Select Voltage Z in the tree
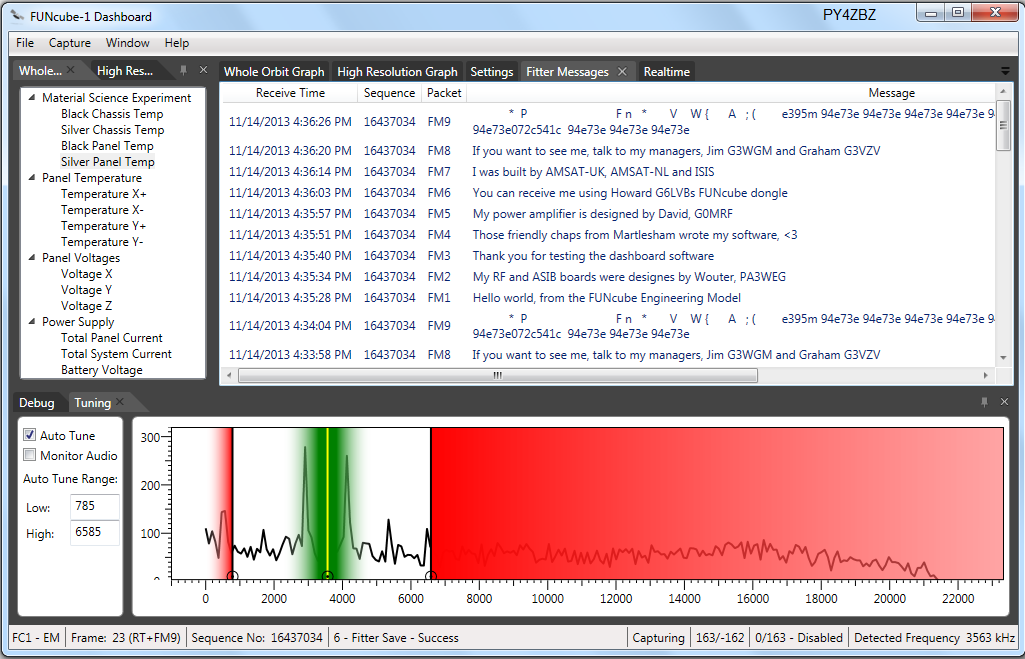This screenshot has height=659, width=1025. pos(86,306)
